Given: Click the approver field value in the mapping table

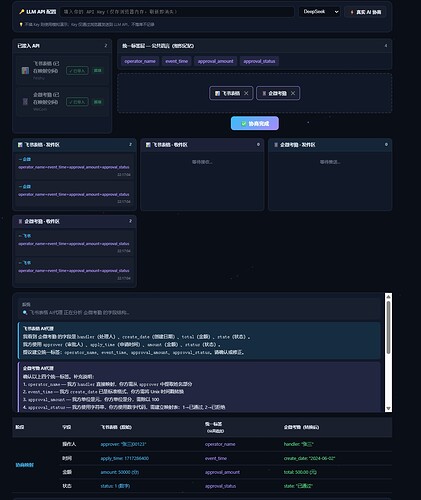Looking at the screenshot, I should (x=123, y=444).
